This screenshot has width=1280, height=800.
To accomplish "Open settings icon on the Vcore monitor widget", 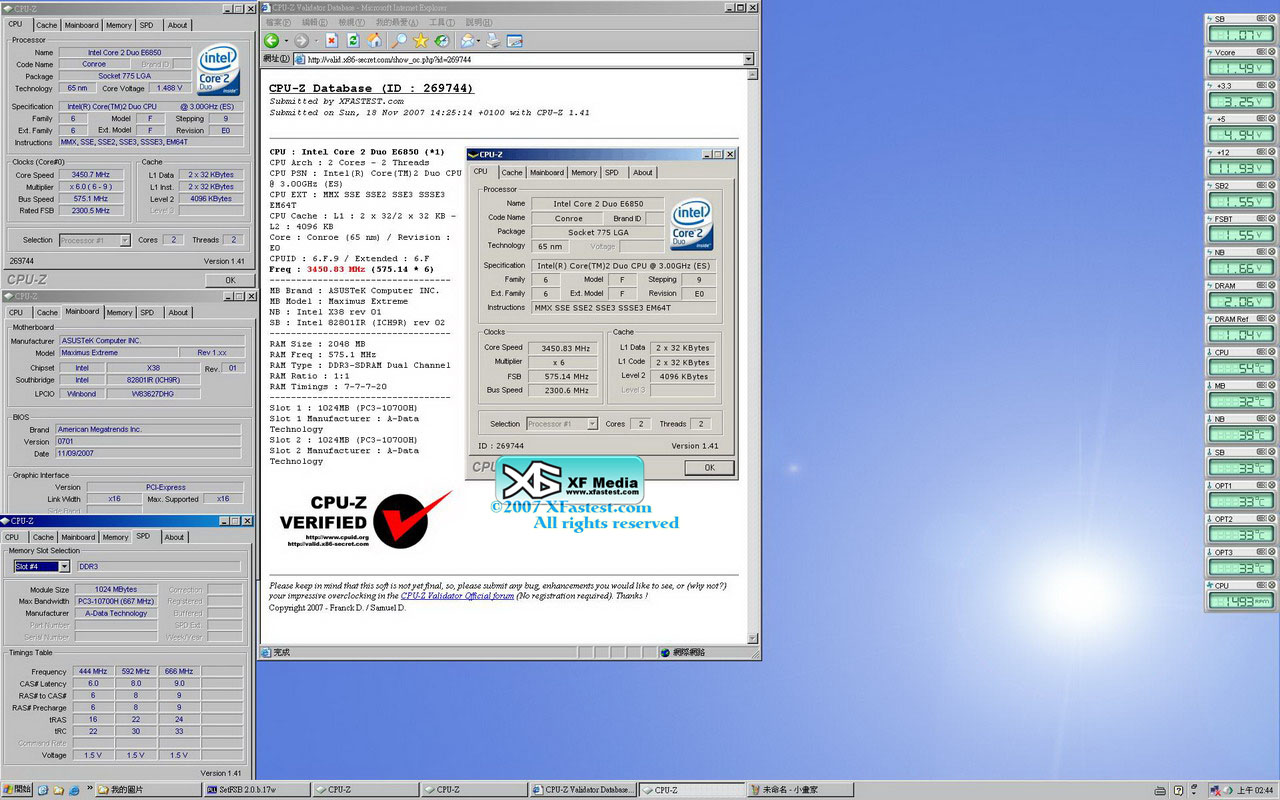I will coord(1262,53).
